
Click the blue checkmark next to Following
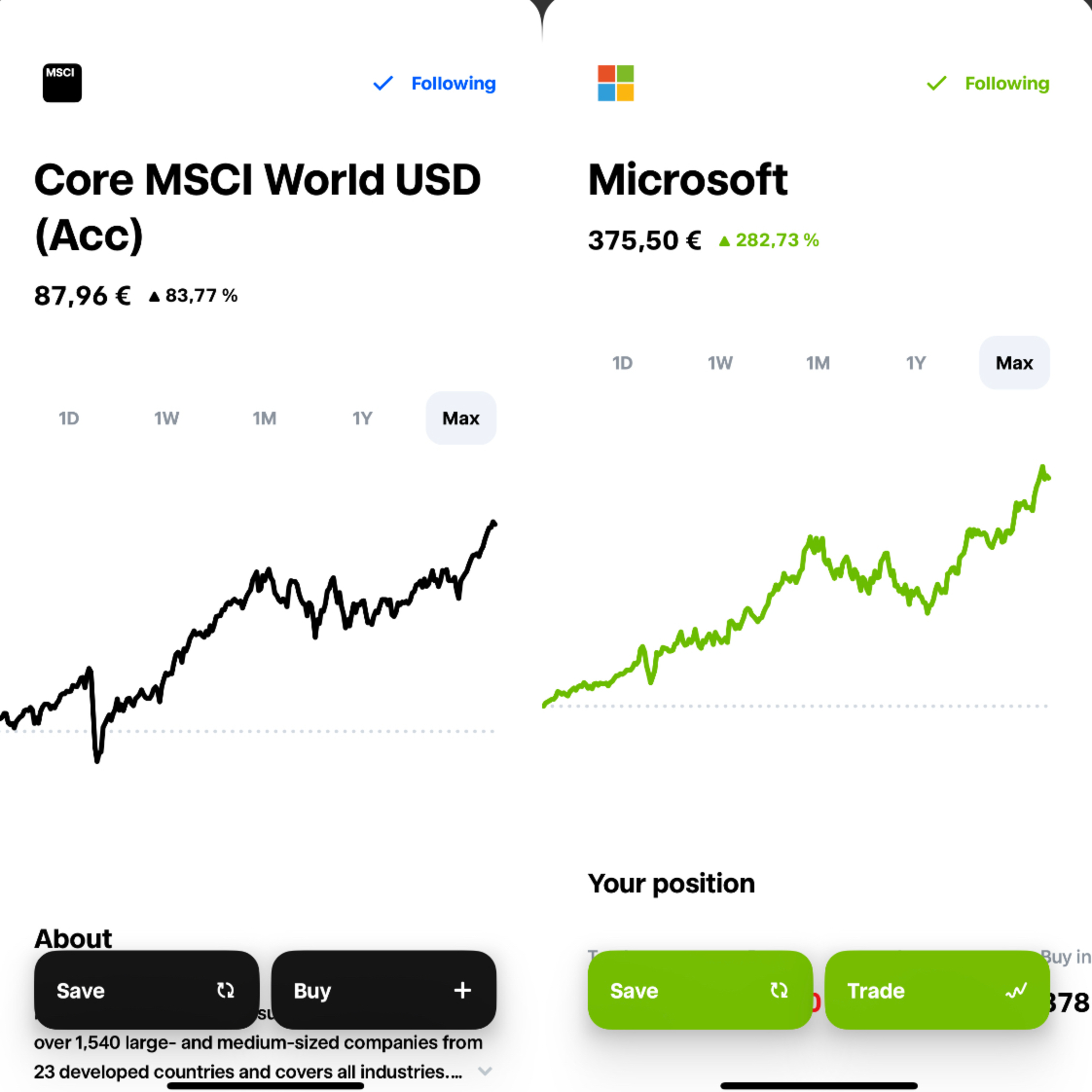coord(383,83)
